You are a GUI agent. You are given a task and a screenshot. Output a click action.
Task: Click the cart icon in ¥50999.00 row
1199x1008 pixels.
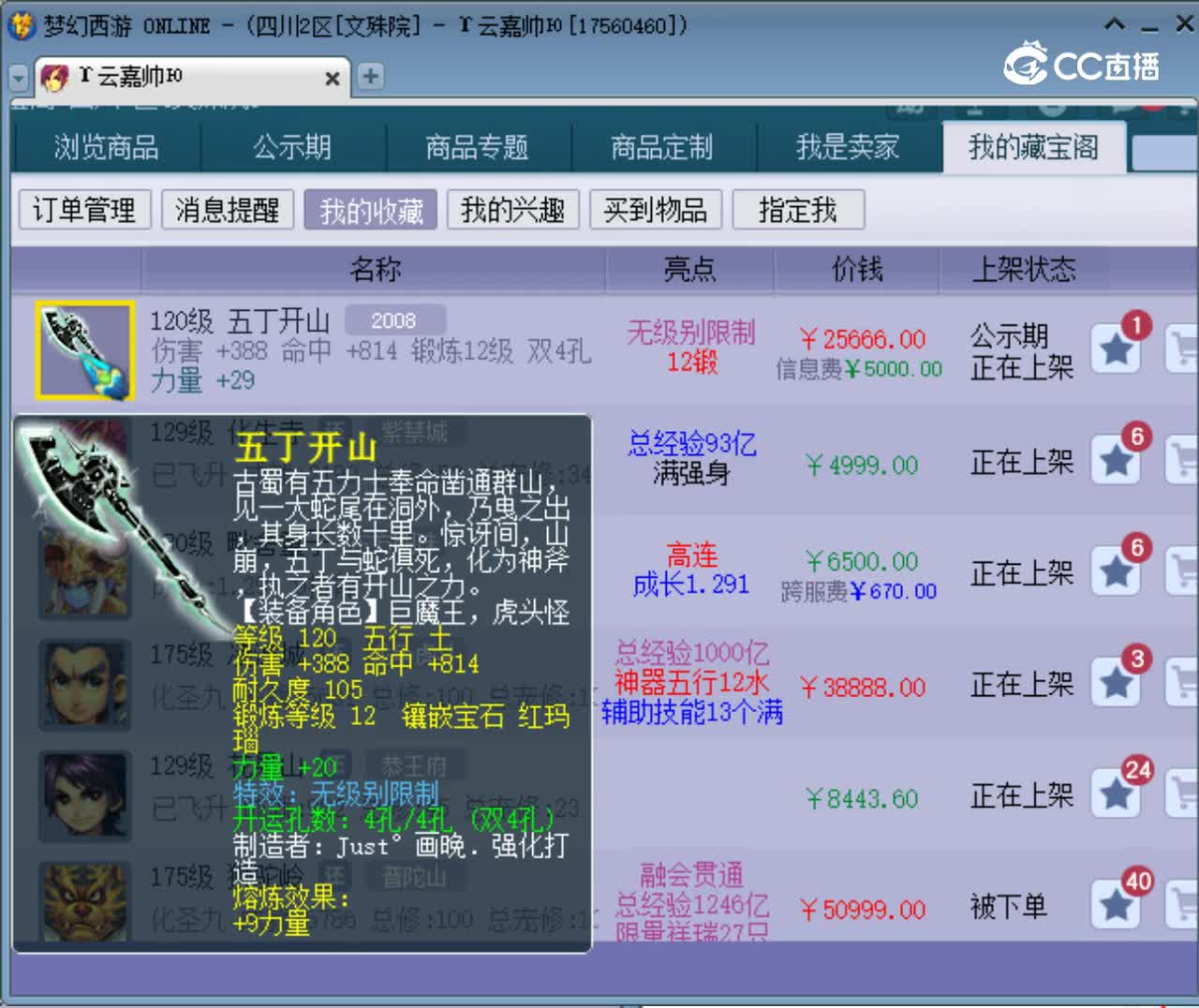(x=1182, y=905)
